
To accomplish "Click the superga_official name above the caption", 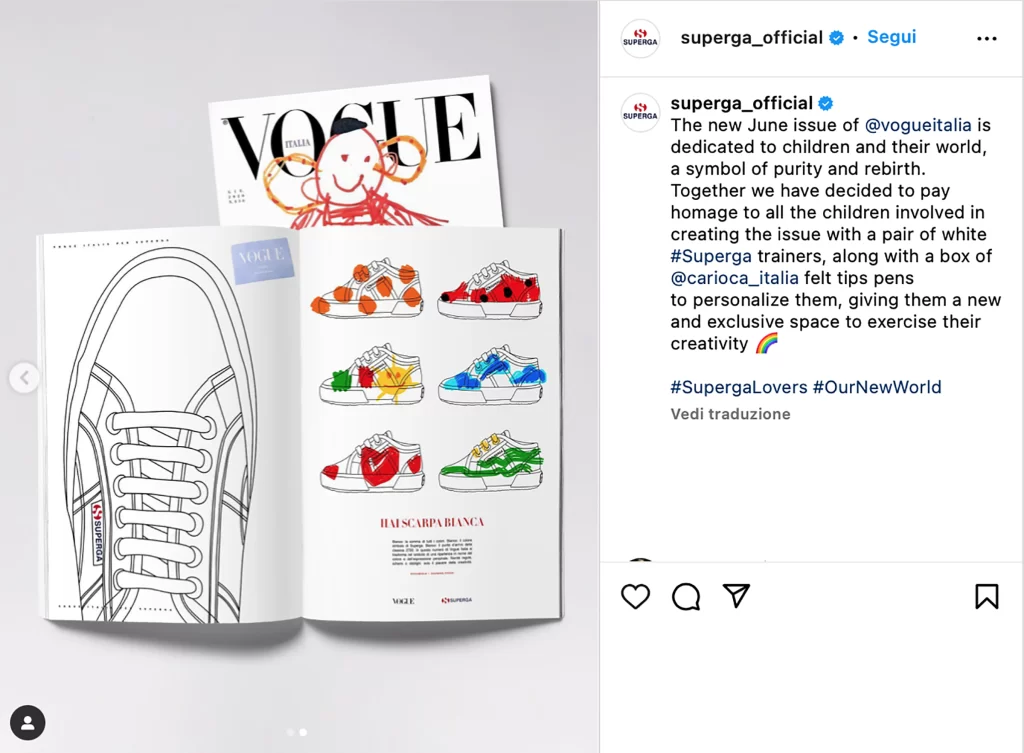I will (741, 103).
